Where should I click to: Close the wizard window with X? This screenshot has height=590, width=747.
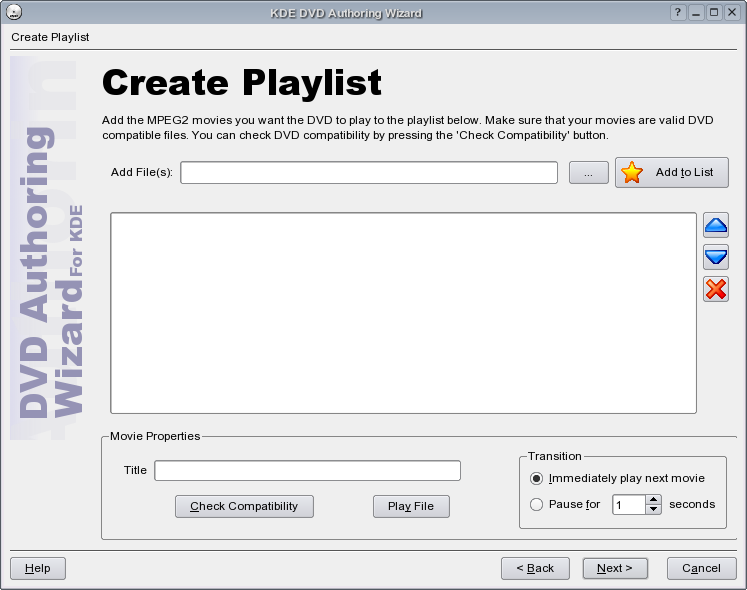(732, 12)
